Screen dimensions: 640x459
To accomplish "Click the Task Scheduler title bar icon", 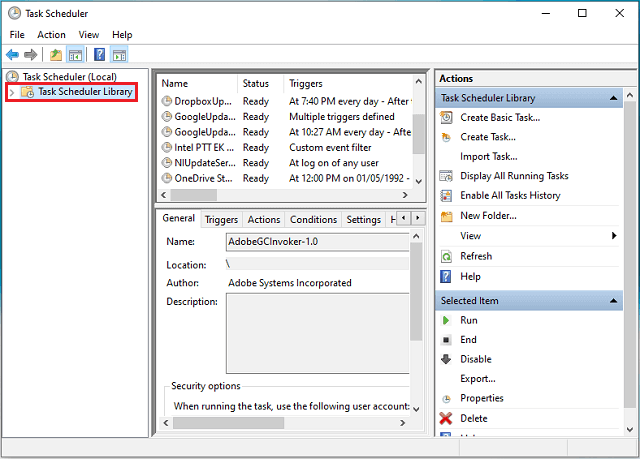I will tap(14, 13).
